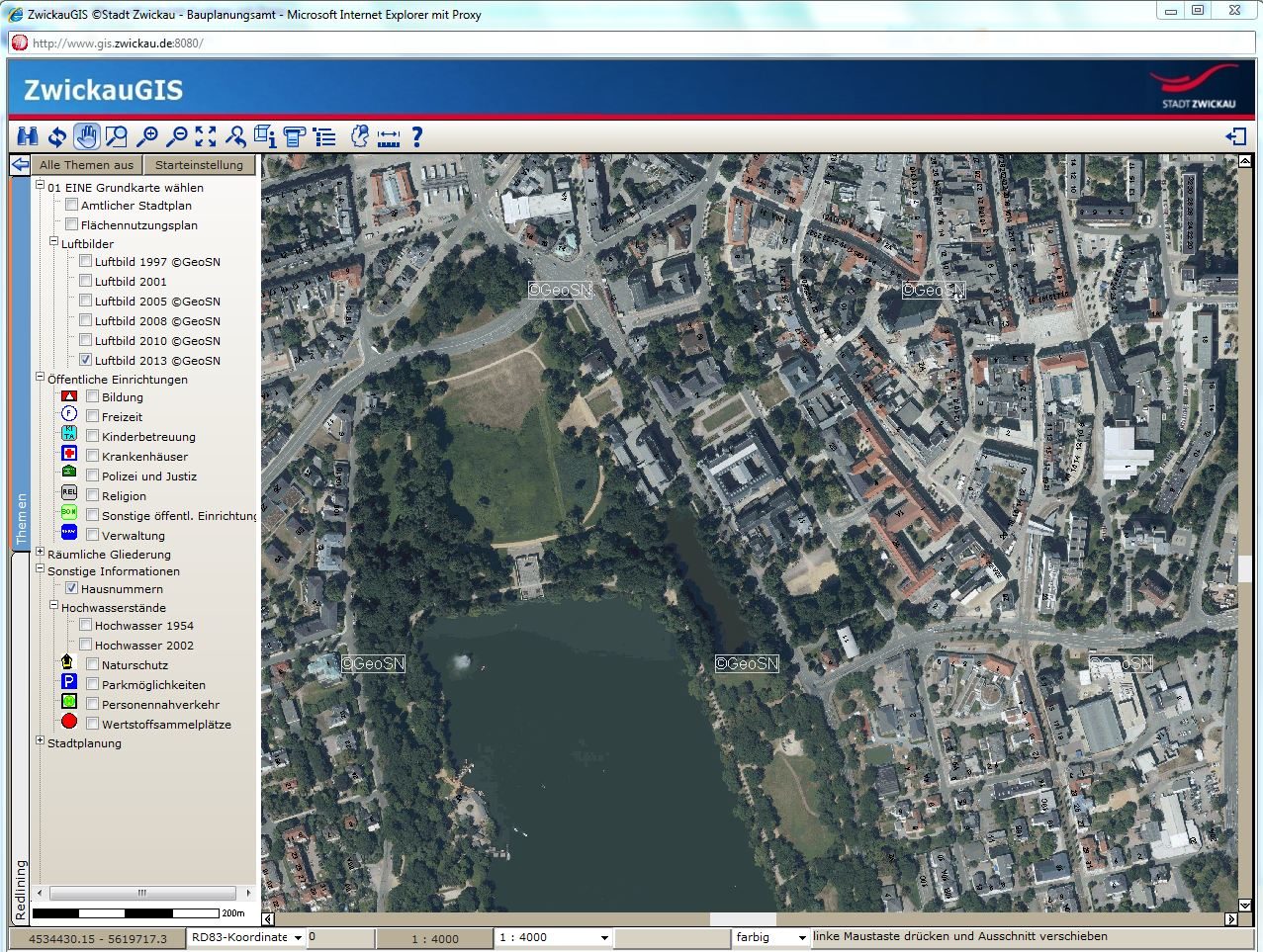
Task: Click the refresh map icon
Action: click(56, 137)
